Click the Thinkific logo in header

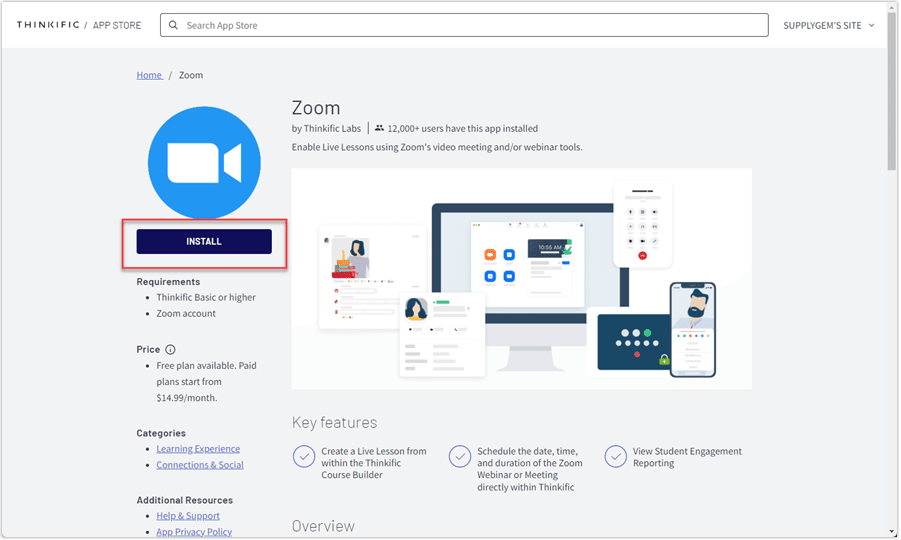point(48,25)
